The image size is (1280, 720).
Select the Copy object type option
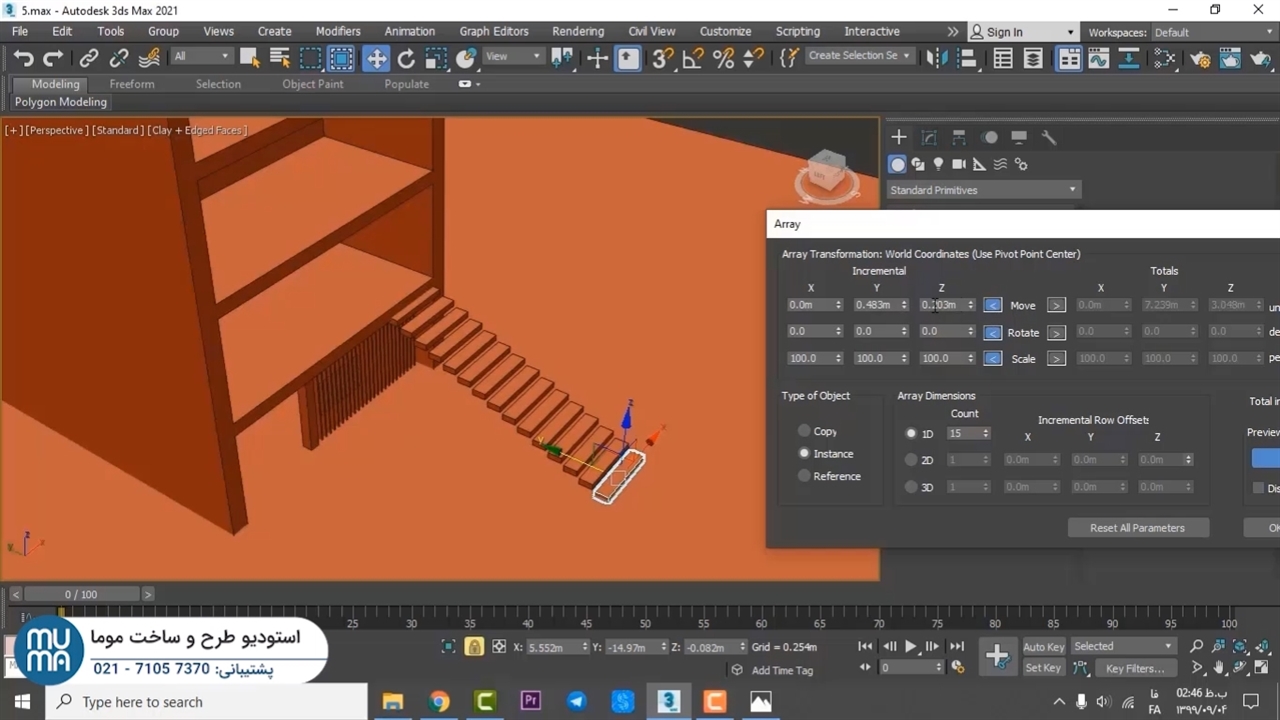pyautogui.click(x=804, y=431)
